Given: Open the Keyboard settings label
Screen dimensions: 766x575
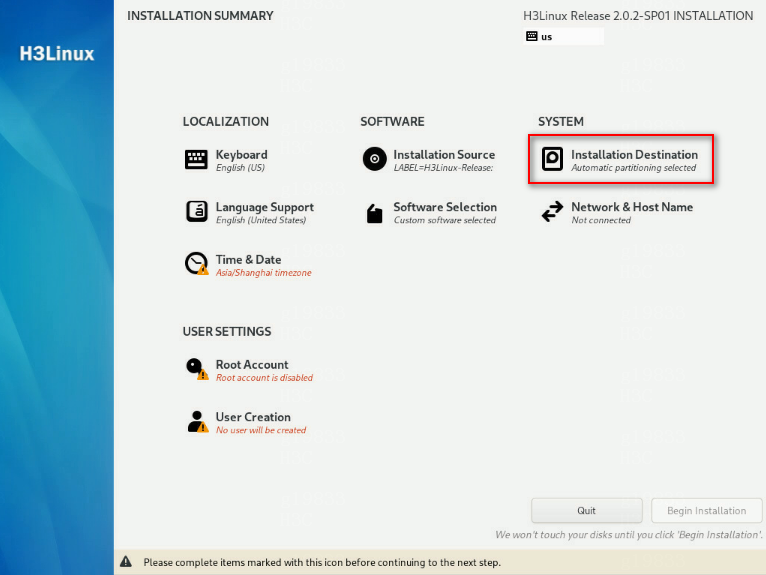Looking at the screenshot, I should (241, 155).
